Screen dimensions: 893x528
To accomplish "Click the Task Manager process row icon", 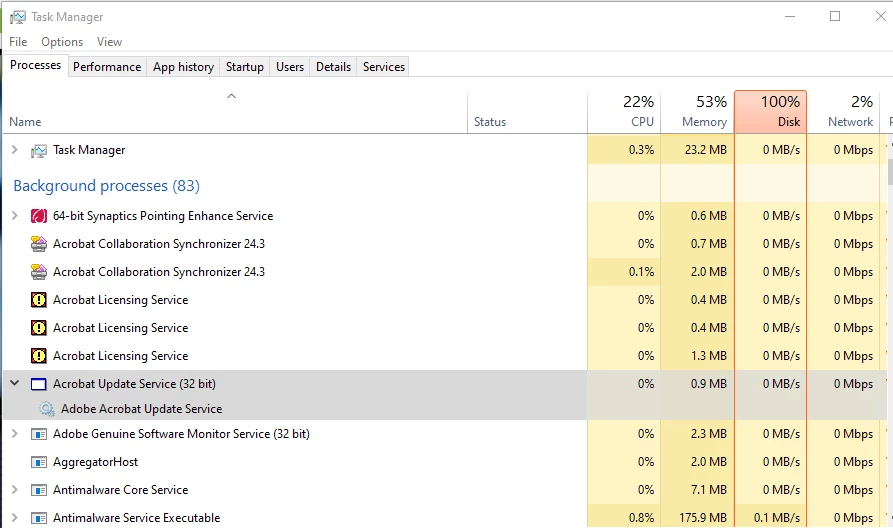I will (39, 150).
